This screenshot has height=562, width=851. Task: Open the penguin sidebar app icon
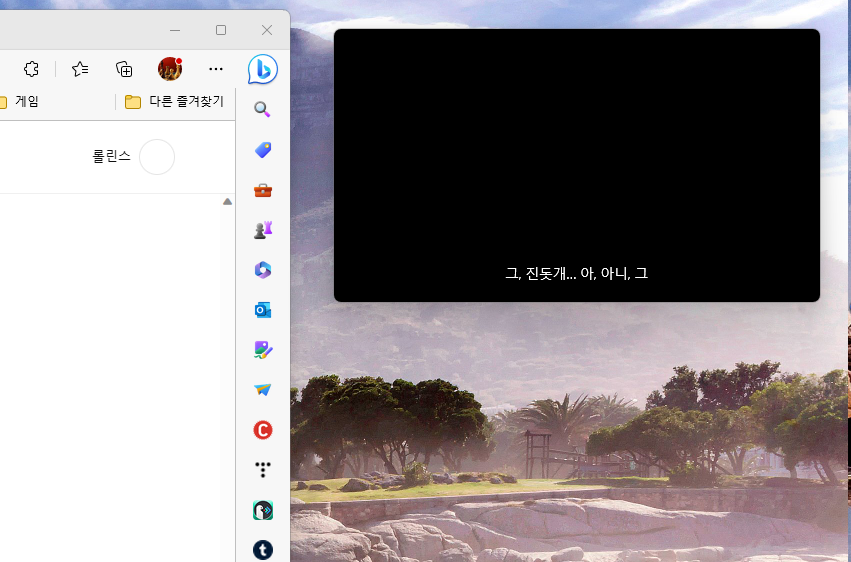point(263,510)
